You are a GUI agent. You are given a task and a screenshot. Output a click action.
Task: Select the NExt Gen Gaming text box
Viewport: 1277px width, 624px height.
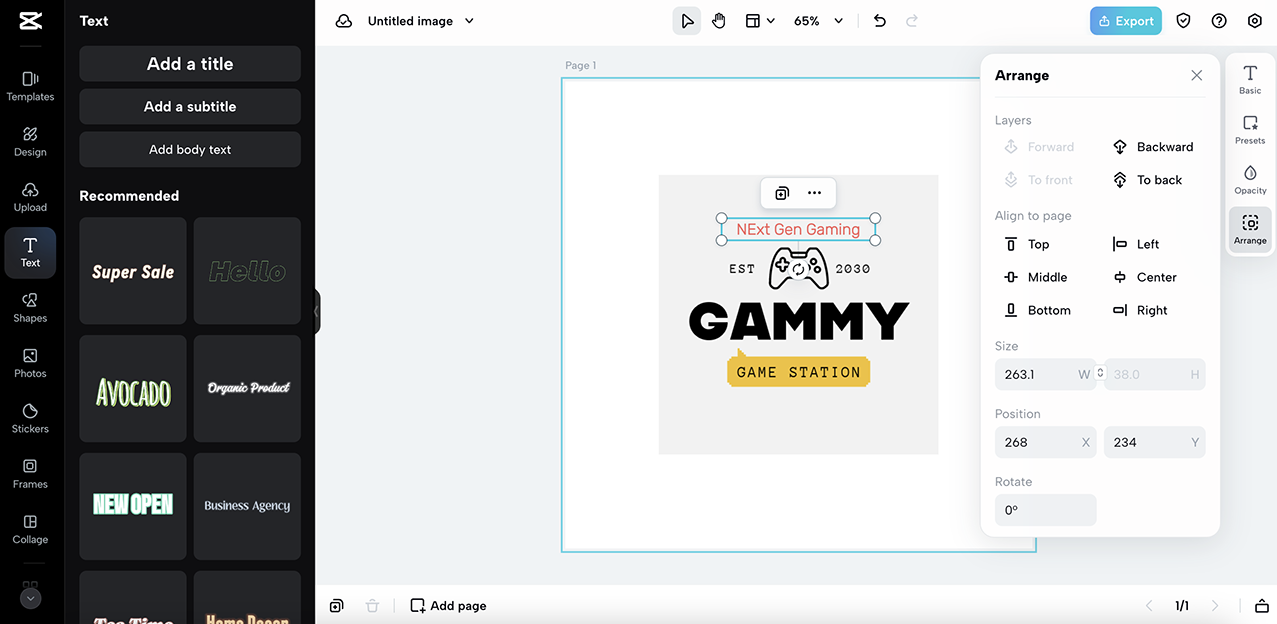pos(798,229)
